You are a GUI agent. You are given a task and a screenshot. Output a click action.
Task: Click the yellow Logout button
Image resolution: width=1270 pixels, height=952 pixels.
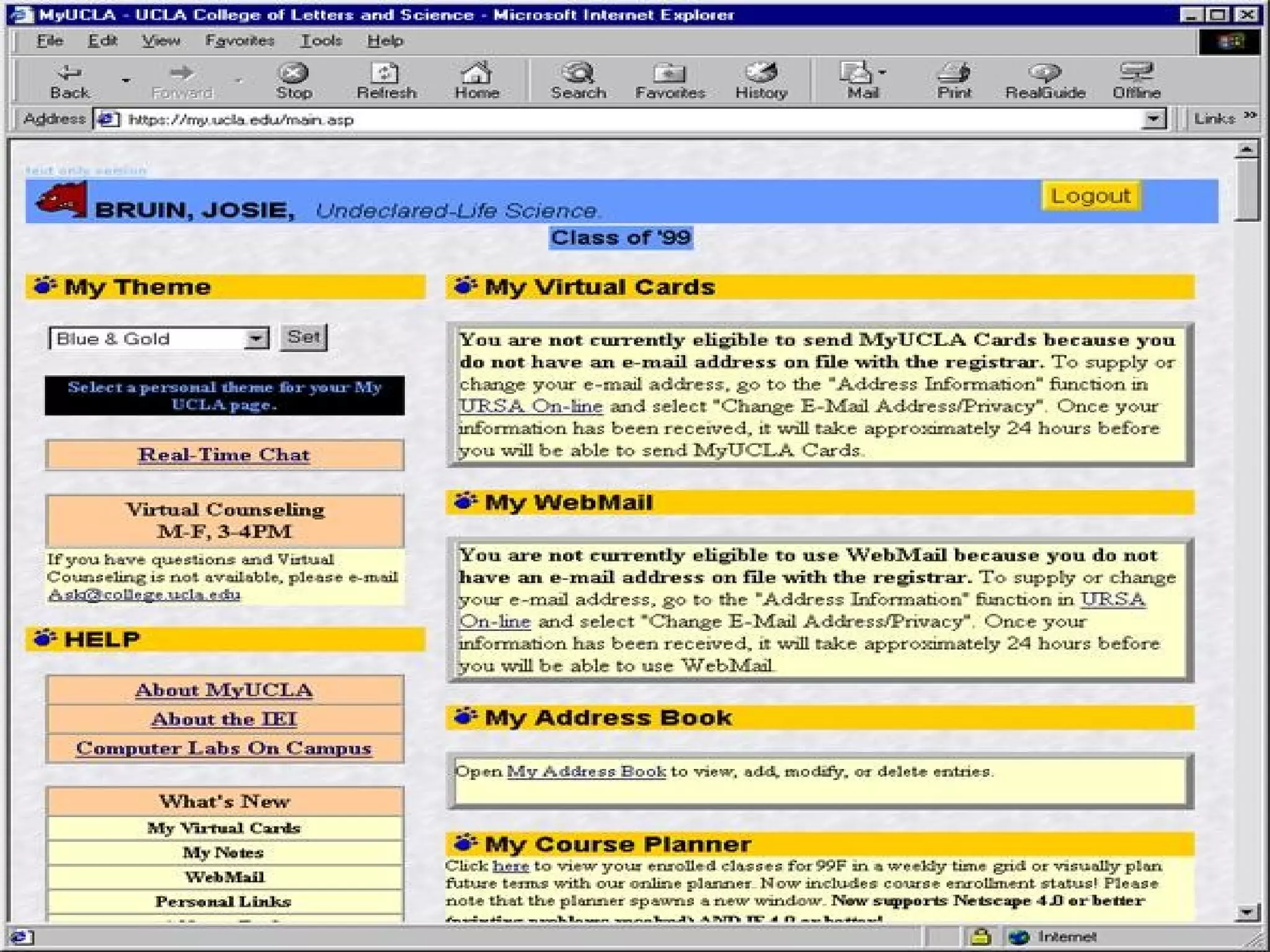(x=1090, y=196)
